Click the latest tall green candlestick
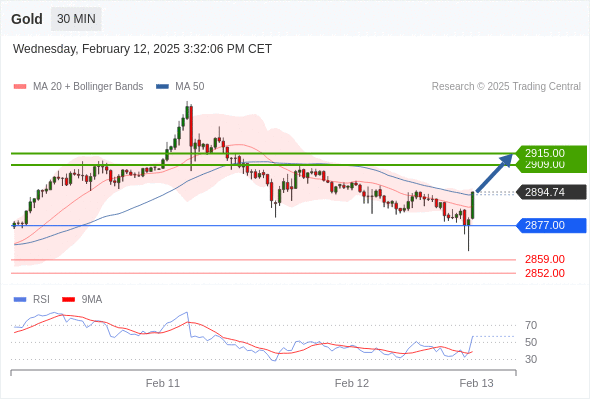The image size is (590, 400). pyautogui.click(x=473, y=205)
